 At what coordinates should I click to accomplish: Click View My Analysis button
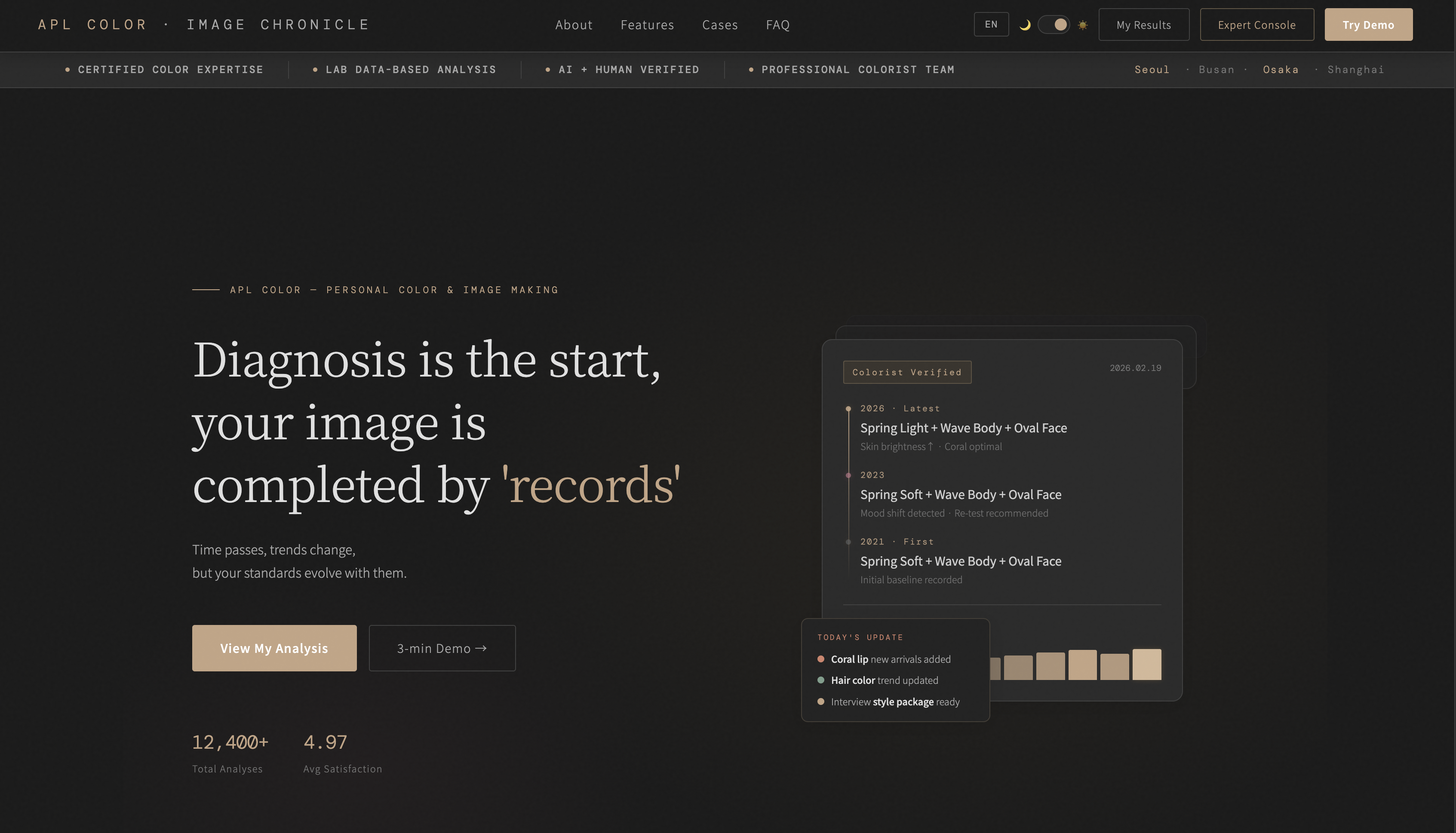pyautogui.click(x=274, y=648)
